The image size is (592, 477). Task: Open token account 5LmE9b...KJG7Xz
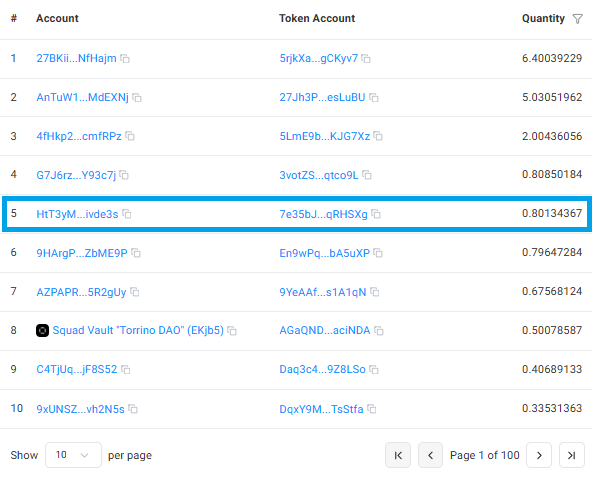(325, 136)
